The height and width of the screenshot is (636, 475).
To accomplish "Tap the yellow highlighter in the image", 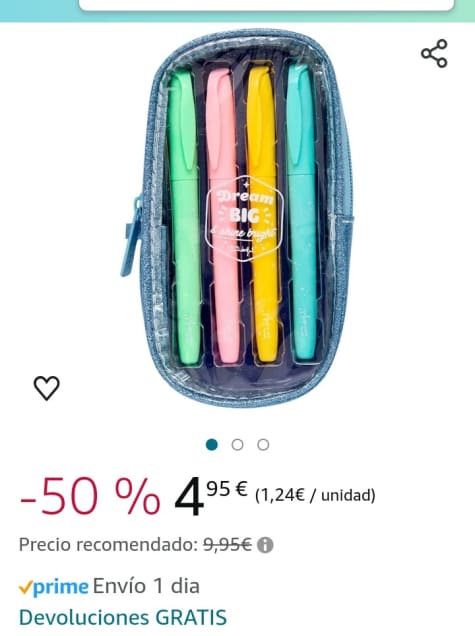I will (263, 213).
